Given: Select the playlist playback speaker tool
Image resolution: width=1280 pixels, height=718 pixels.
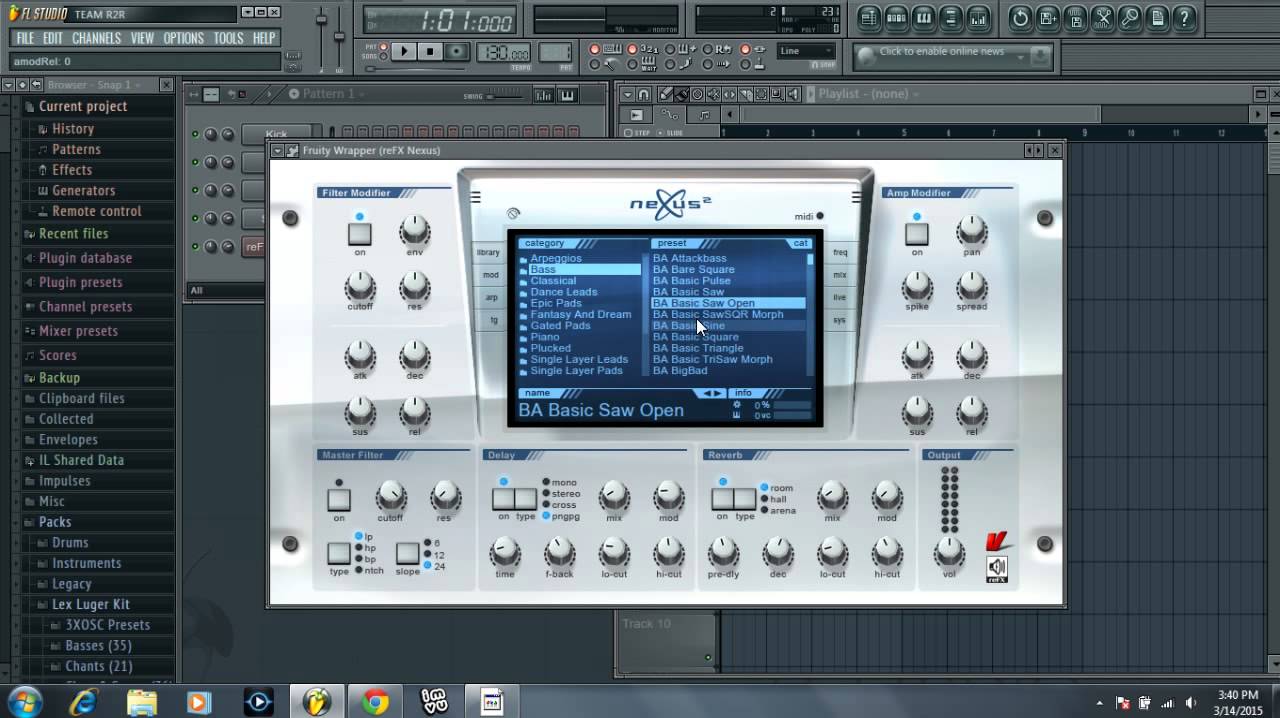Looking at the screenshot, I should click(794, 95).
